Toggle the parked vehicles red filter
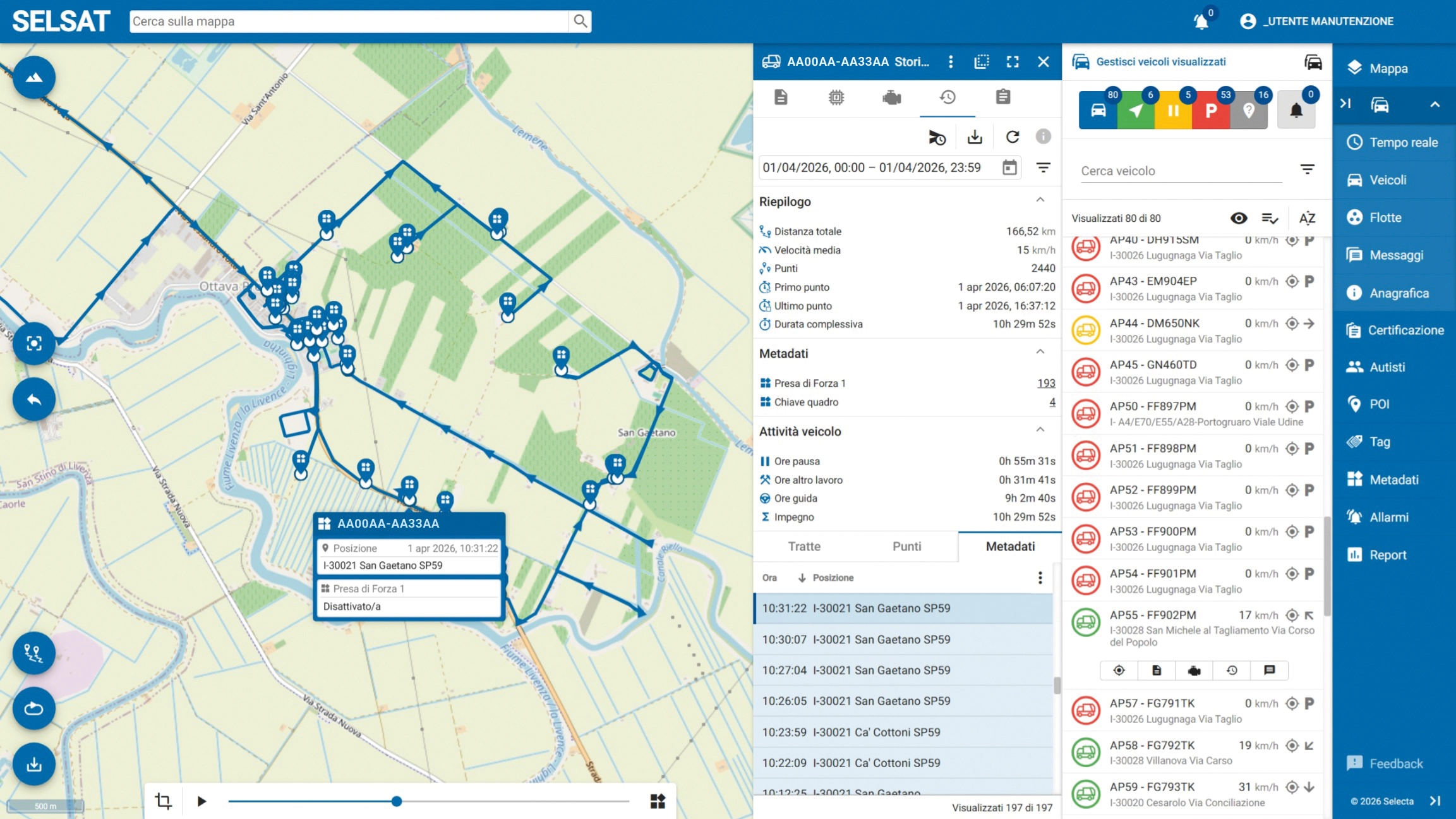 pyautogui.click(x=1210, y=110)
